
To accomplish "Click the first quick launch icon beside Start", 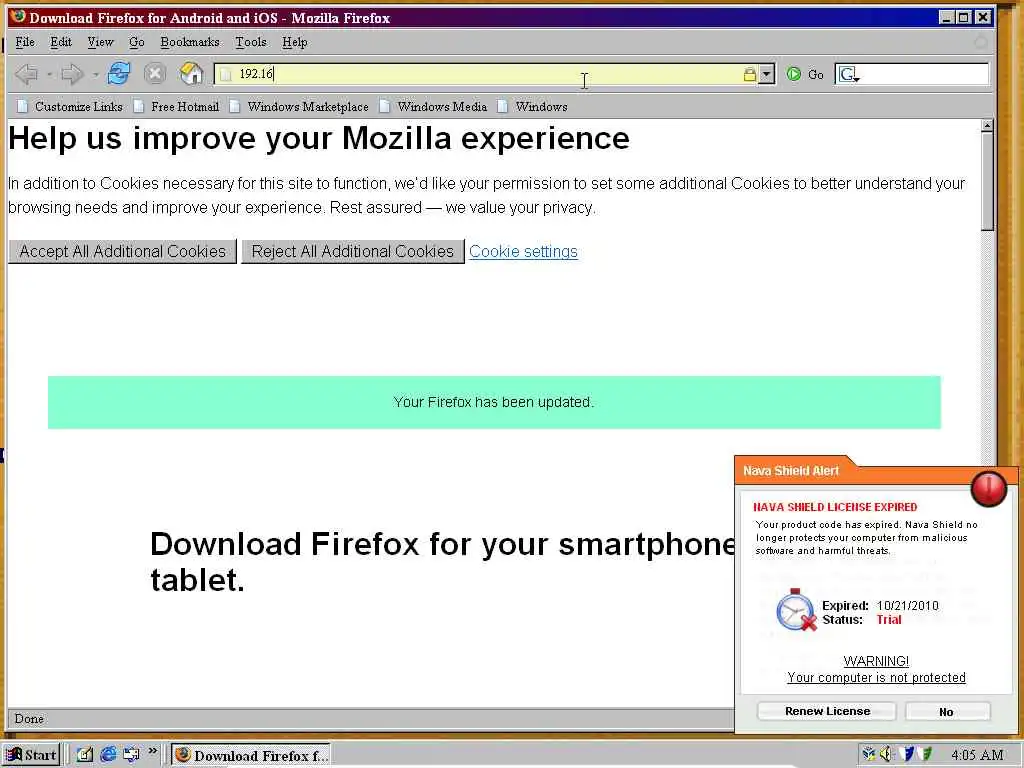I will [85, 755].
